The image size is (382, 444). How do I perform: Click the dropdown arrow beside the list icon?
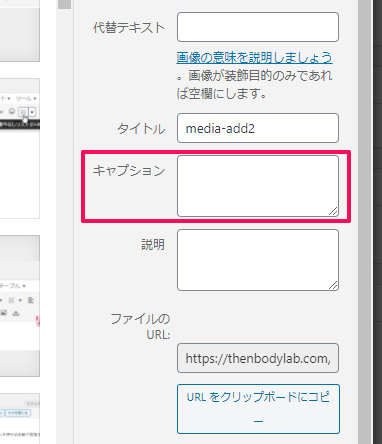(x=32, y=112)
